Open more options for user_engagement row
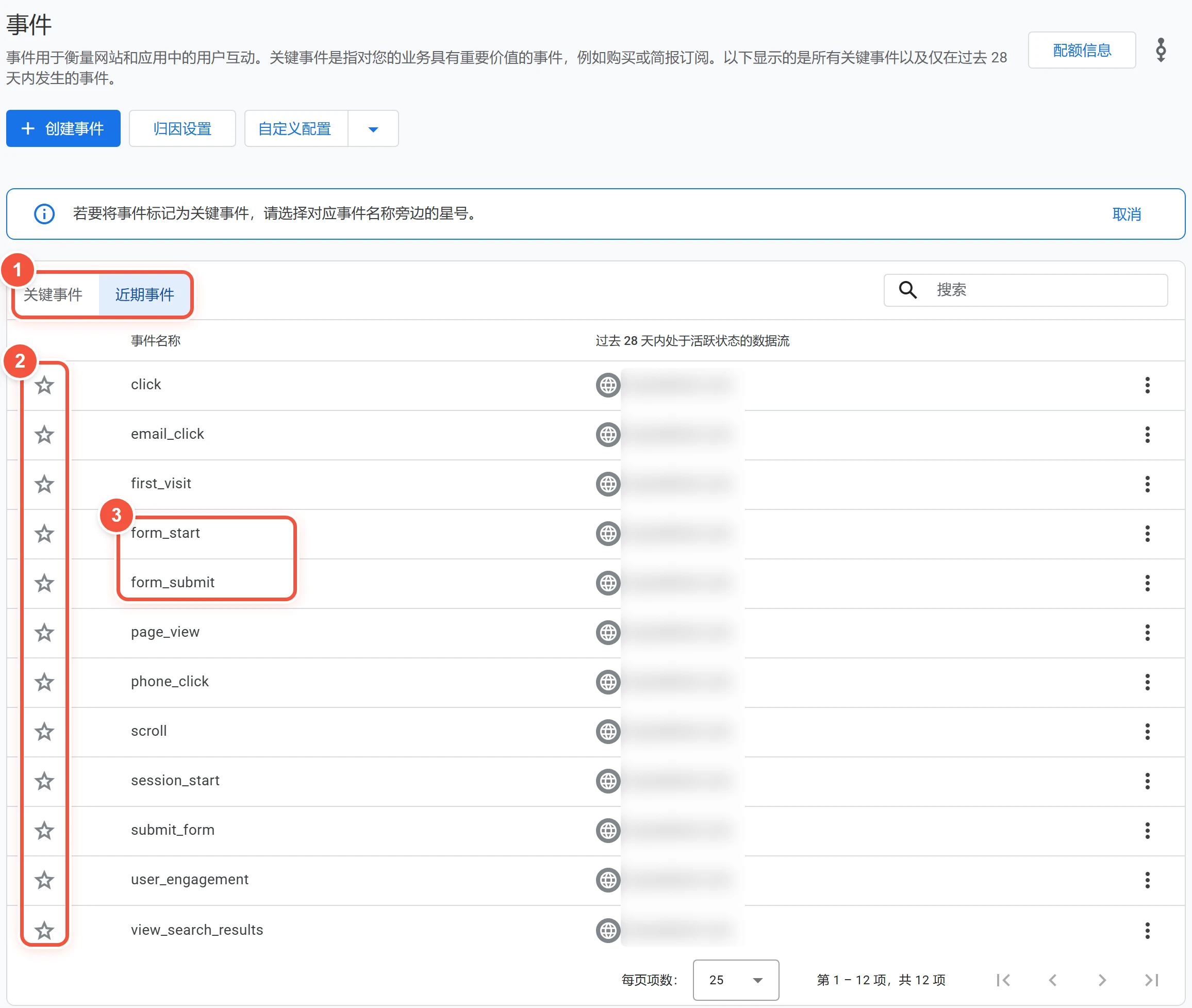This screenshot has width=1192, height=1008. (1147, 880)
